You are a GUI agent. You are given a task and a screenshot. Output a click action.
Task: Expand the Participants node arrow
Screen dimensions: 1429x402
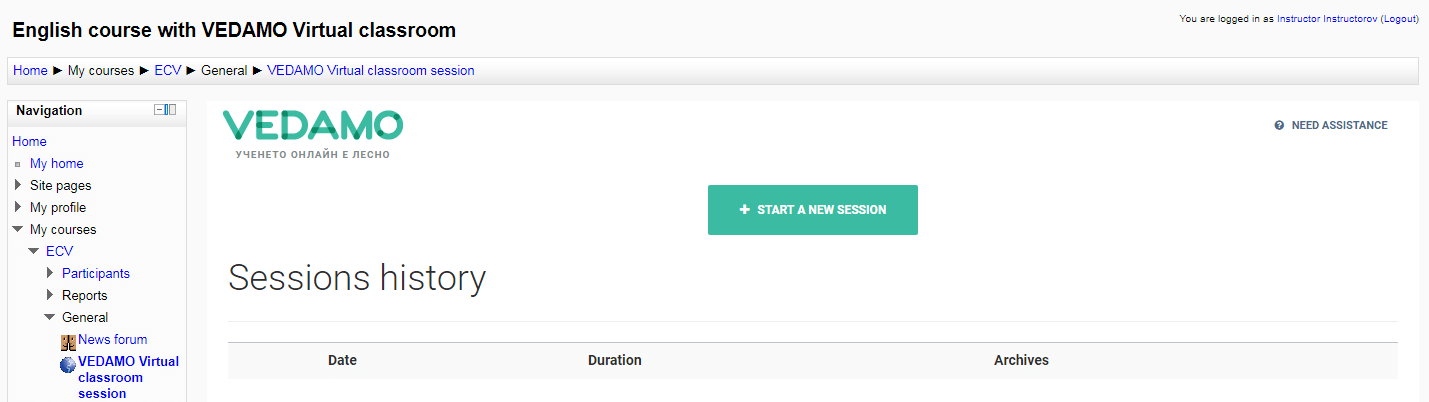[50, 273]
